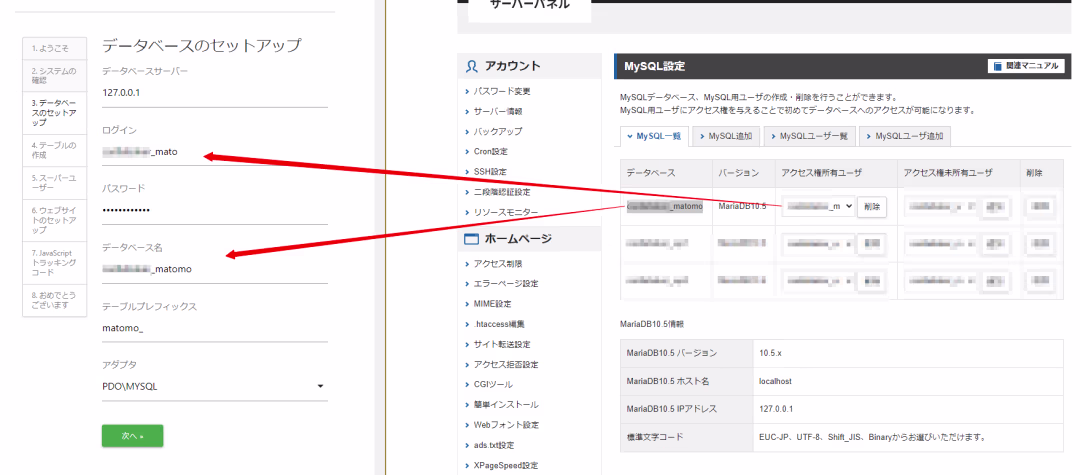The height and width of the screenshot is (475, 1080).
Task: Click the green 次へ button
Action: click(x=132, y=436)
